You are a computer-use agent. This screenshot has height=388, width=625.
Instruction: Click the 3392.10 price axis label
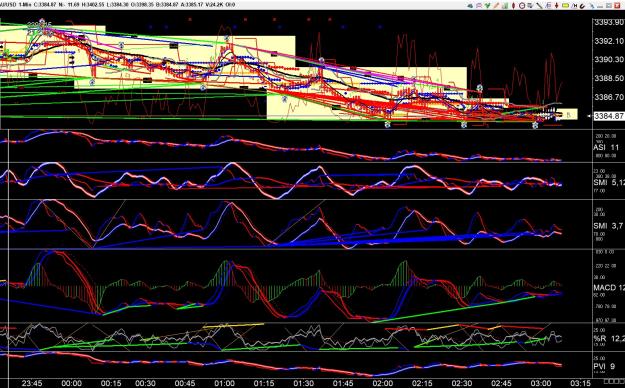click(x=609, y=41)
